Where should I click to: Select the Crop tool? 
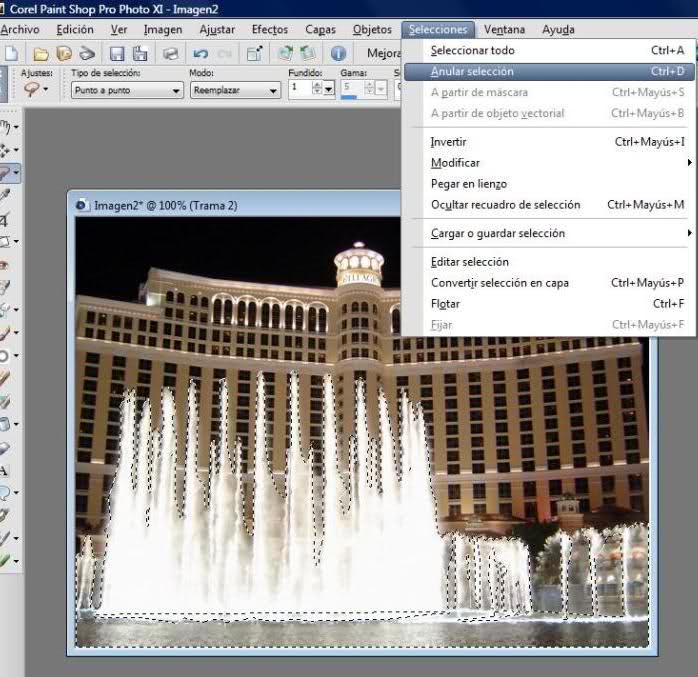[5, 219]
